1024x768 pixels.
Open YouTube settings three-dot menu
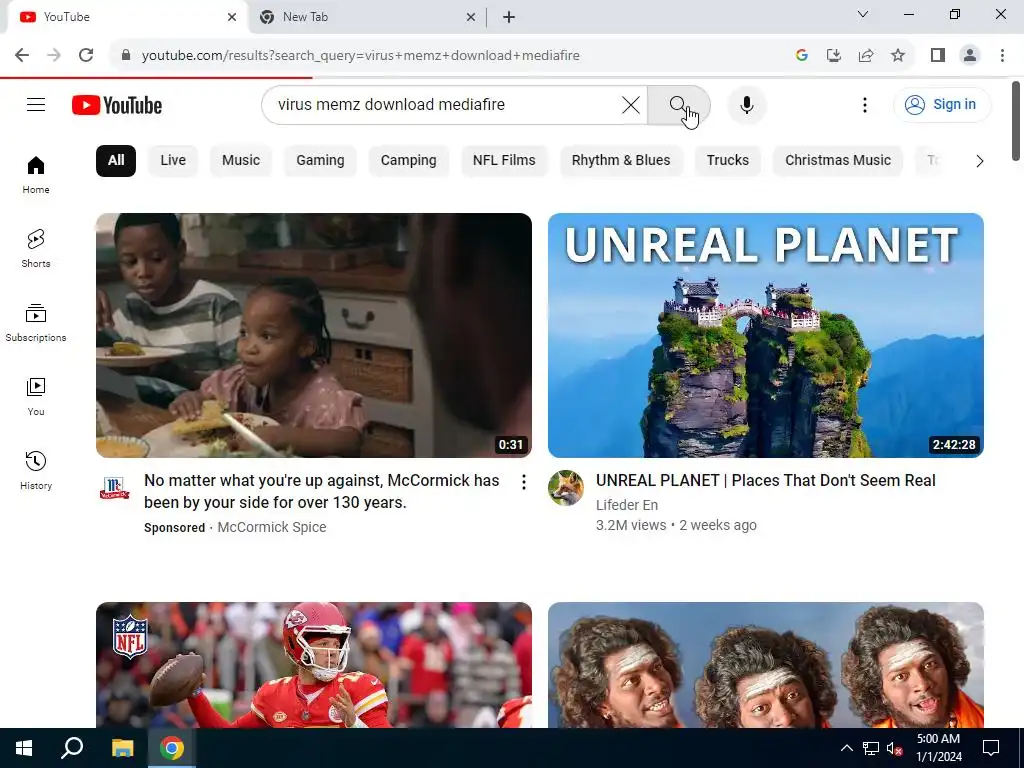(x=865, y=104)
